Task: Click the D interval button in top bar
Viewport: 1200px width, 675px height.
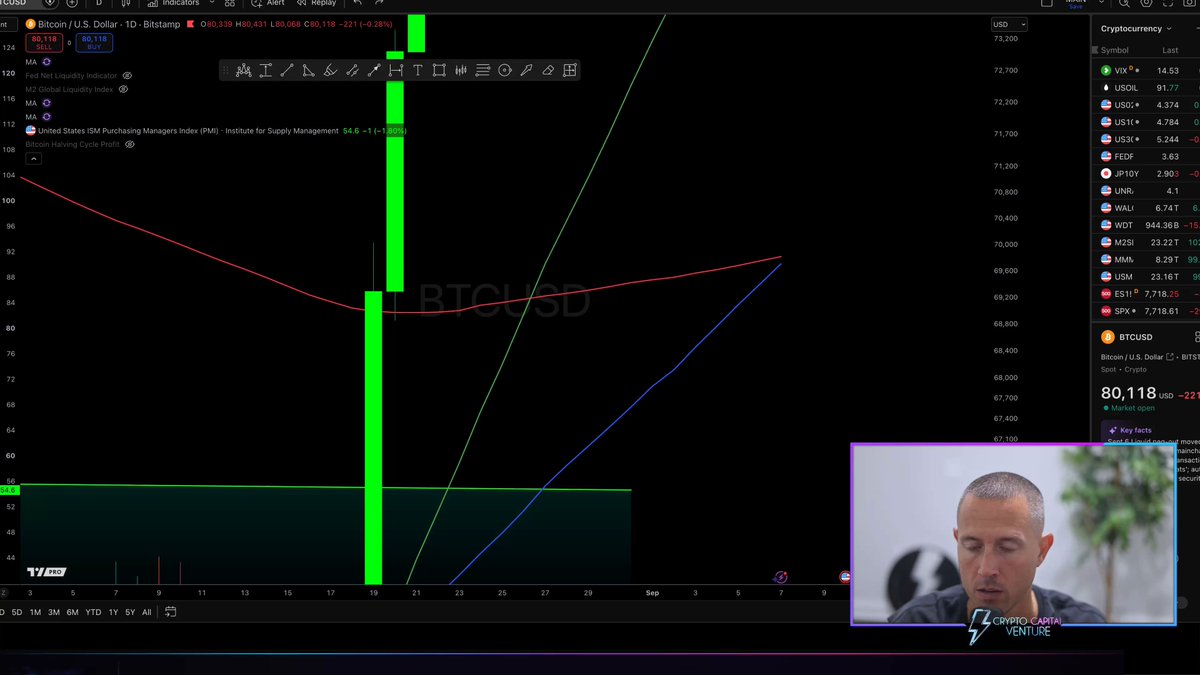Action: [x=98, y=3]
